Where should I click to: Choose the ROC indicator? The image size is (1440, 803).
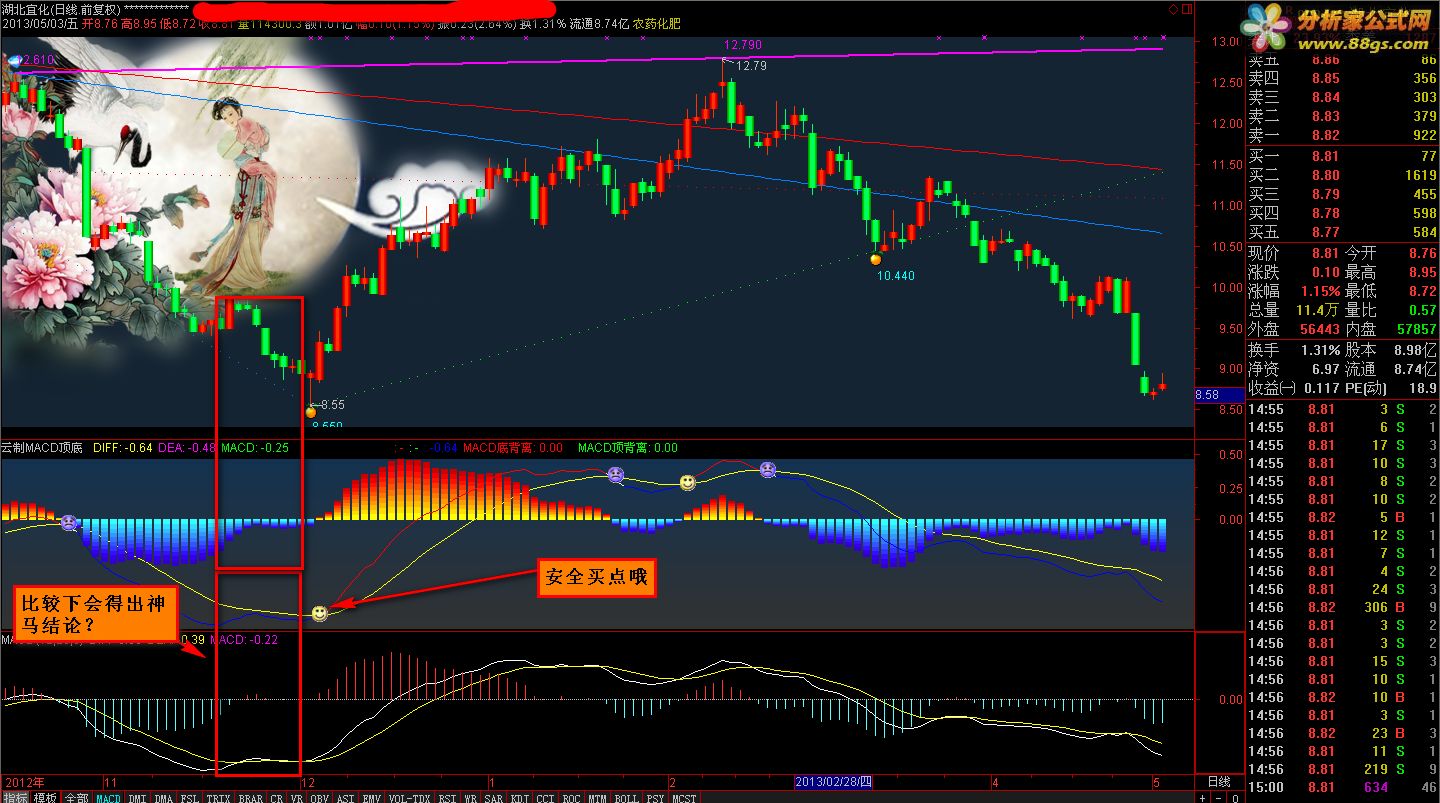[x=572, y=798]
